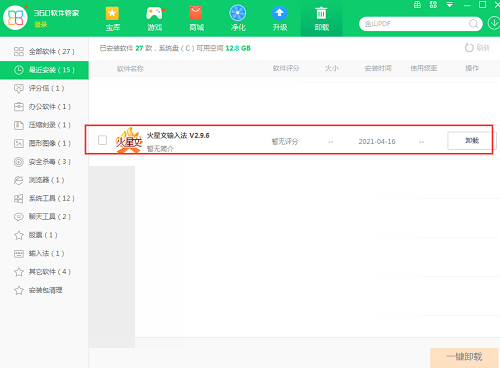500x368 pixels.
Task: Click the 12.8 GB free space text
Action: tap(238, 48)
